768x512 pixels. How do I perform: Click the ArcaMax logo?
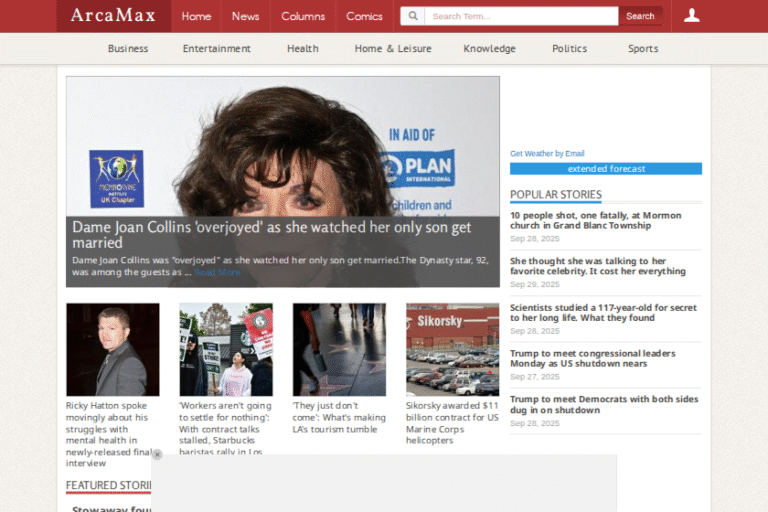point(113,16)
